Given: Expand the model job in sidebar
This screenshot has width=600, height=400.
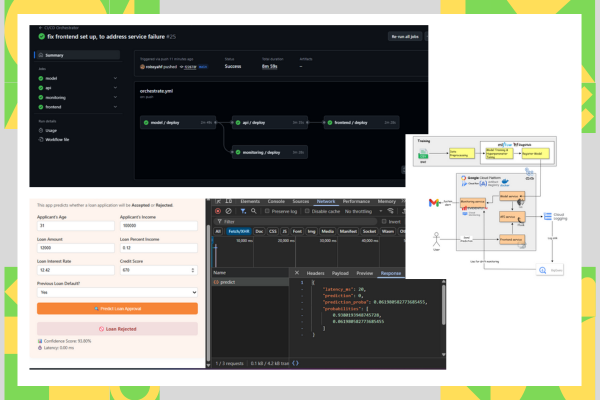Looking at the screenshot, I should tap(116, 77).
